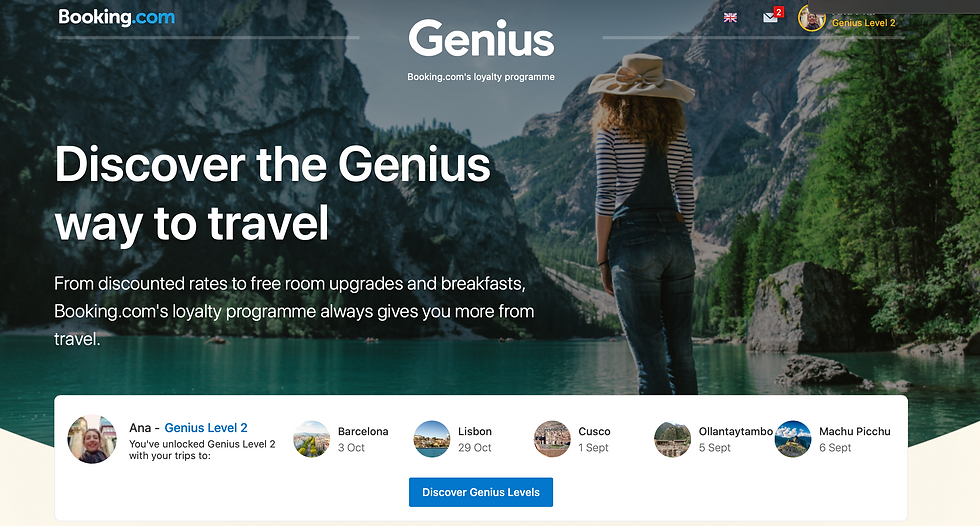Viewport: 980px width, 526px height.
Task: Open the mail notifications envelope icon
Action: pos(770,17)
